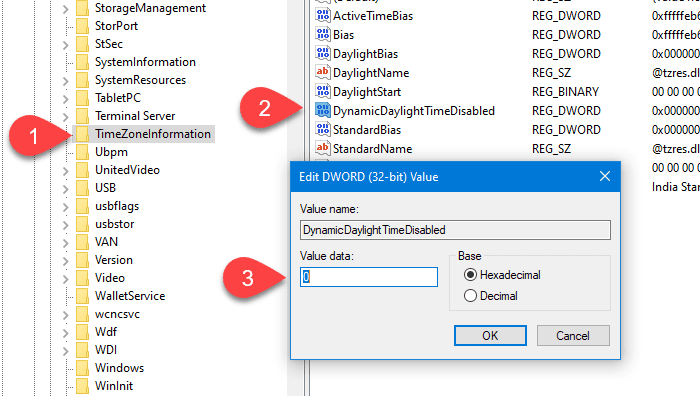
Task: Cancel the Edit DWORD dialog
Action: [x=573, y=335]
